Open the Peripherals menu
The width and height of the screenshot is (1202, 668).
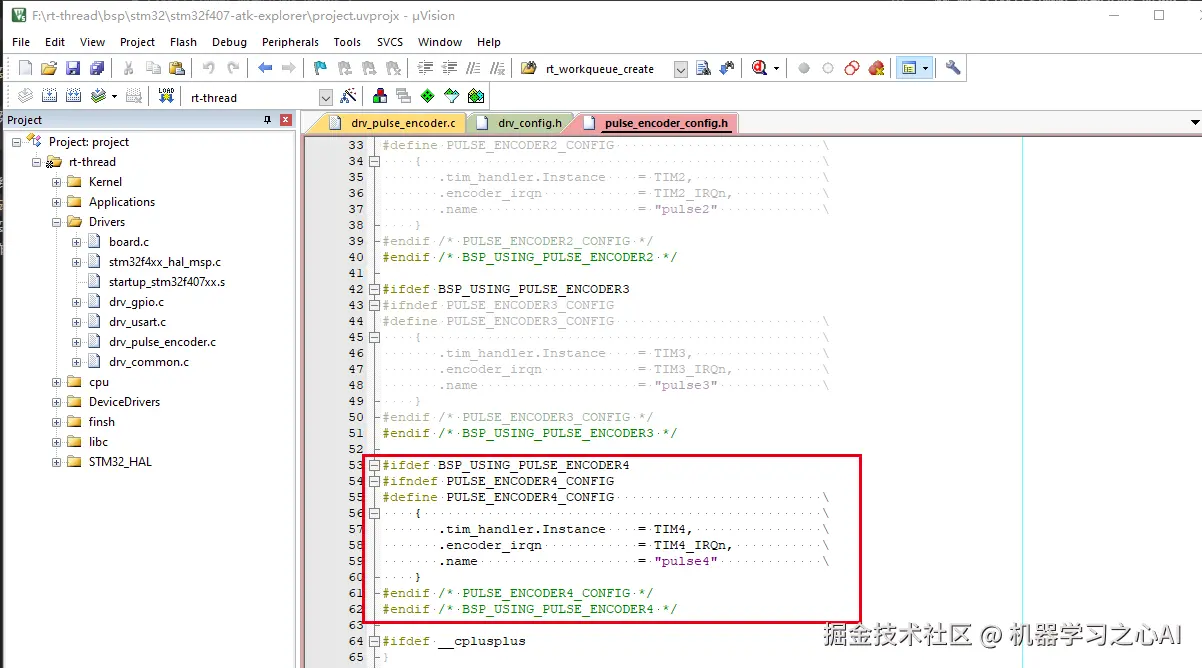point(290,42)
